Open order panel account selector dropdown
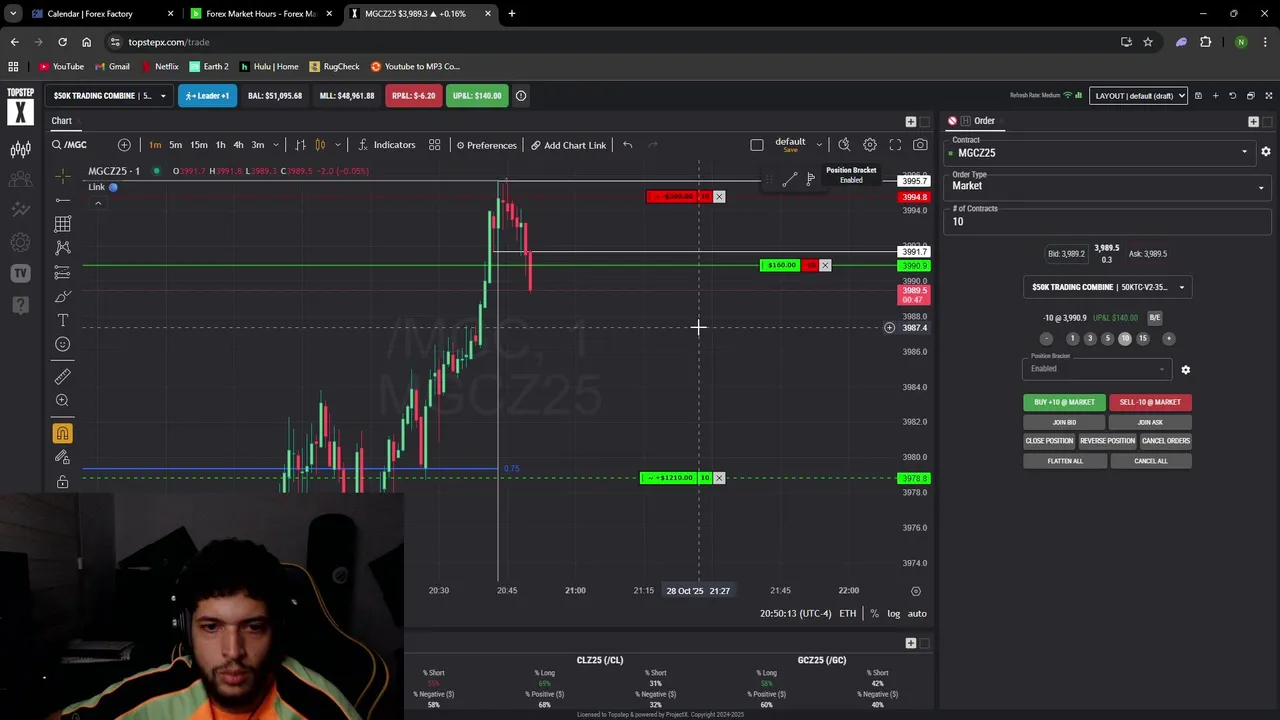 coord(1107,287)
